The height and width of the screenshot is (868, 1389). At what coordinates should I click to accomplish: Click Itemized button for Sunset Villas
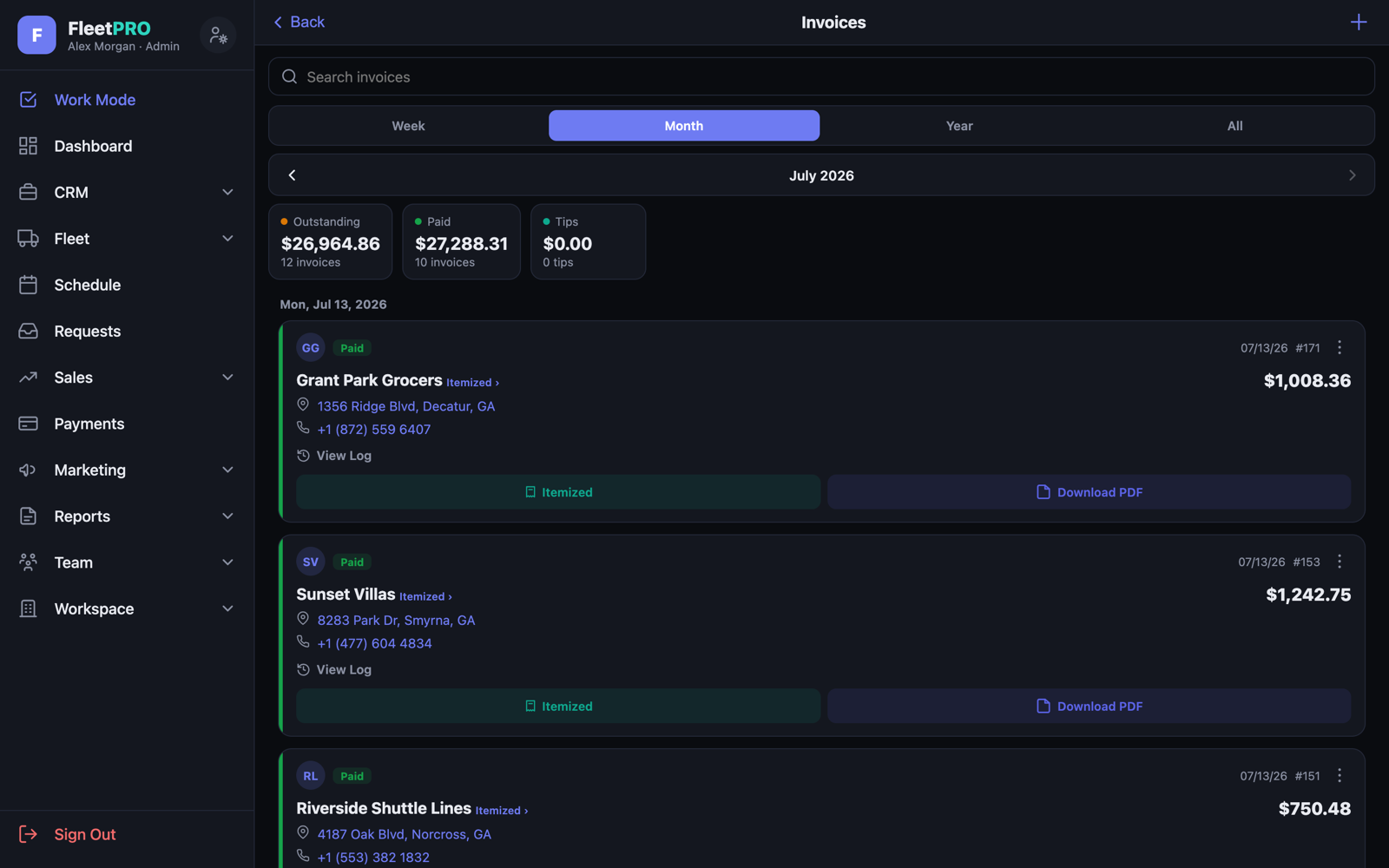tap(558, 706)
